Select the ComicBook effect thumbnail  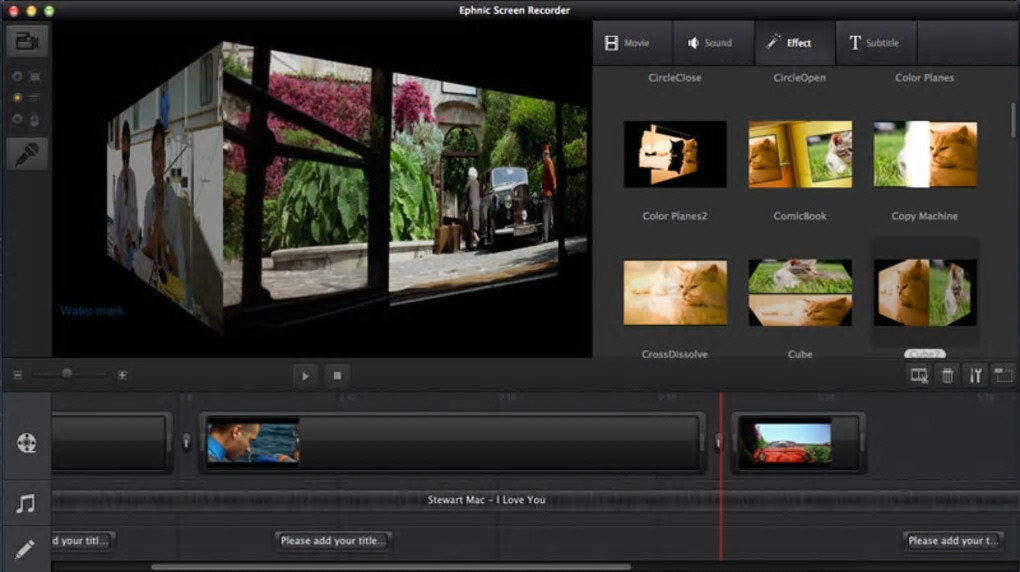coord(800,154)
